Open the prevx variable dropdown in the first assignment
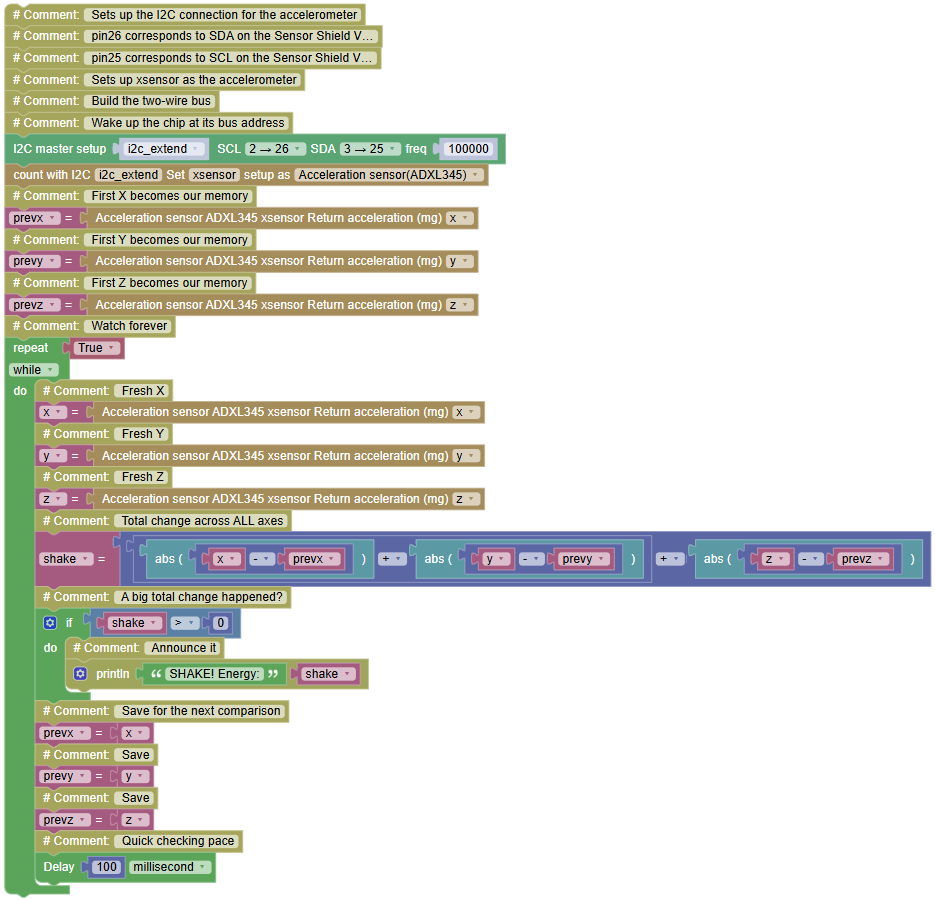The image size is (935, 900). click(x=35, y=218)
